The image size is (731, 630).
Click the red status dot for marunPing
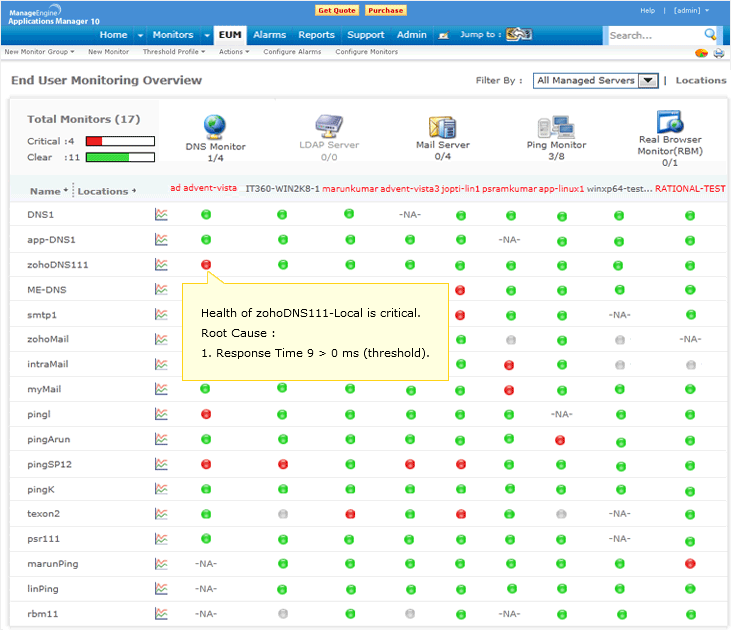690,564
